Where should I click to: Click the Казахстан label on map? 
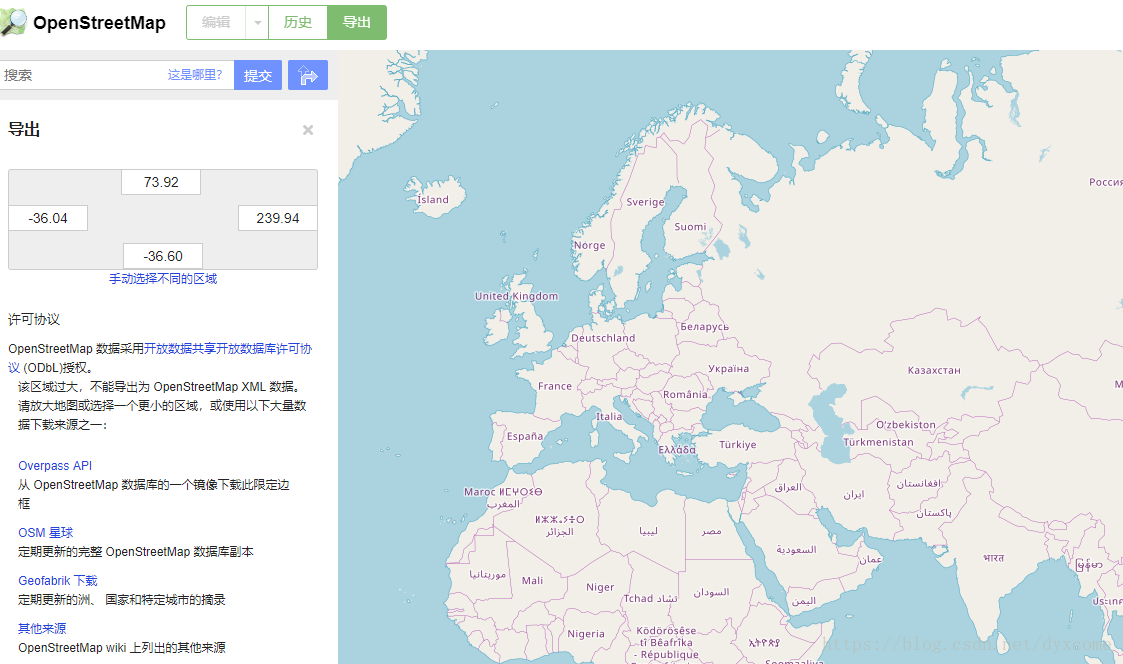934,370
